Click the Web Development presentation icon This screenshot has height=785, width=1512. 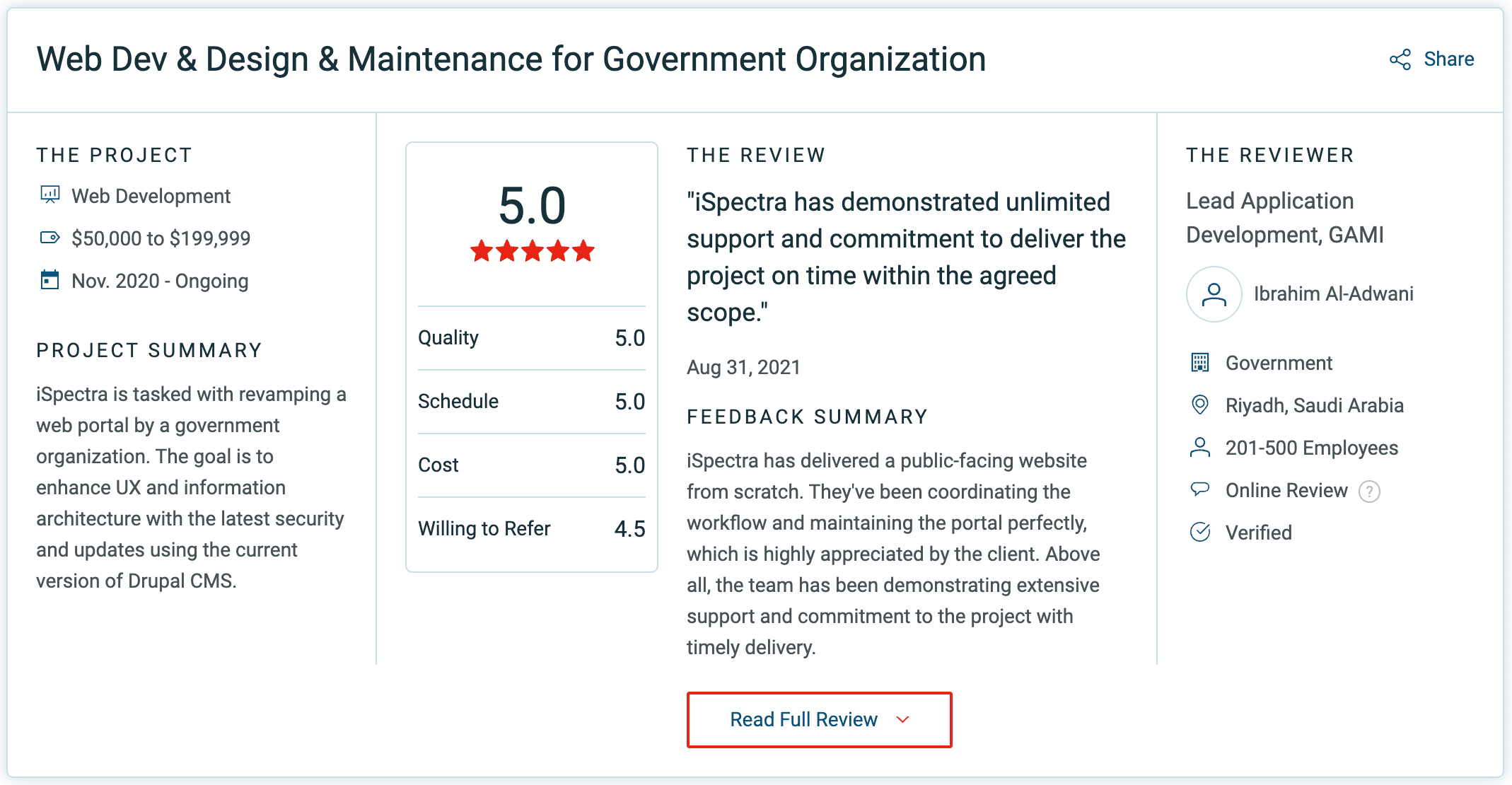click(x=50, y=195)
